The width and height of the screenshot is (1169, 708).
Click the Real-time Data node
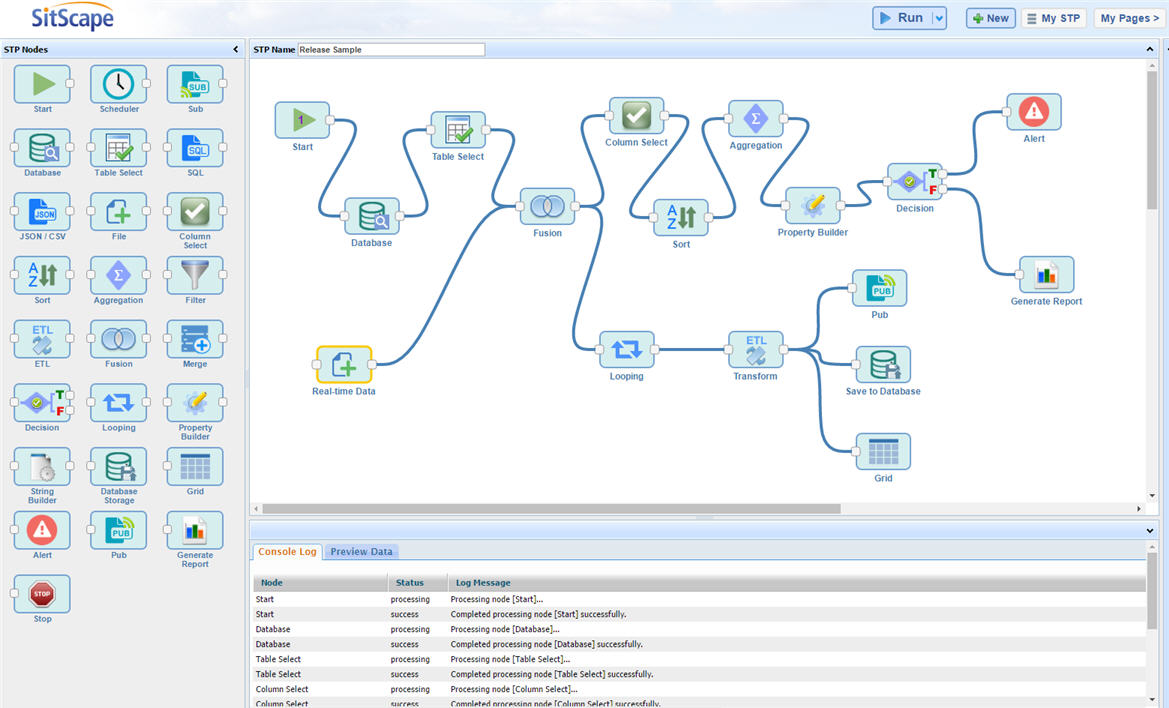click(x=343, y=365)
